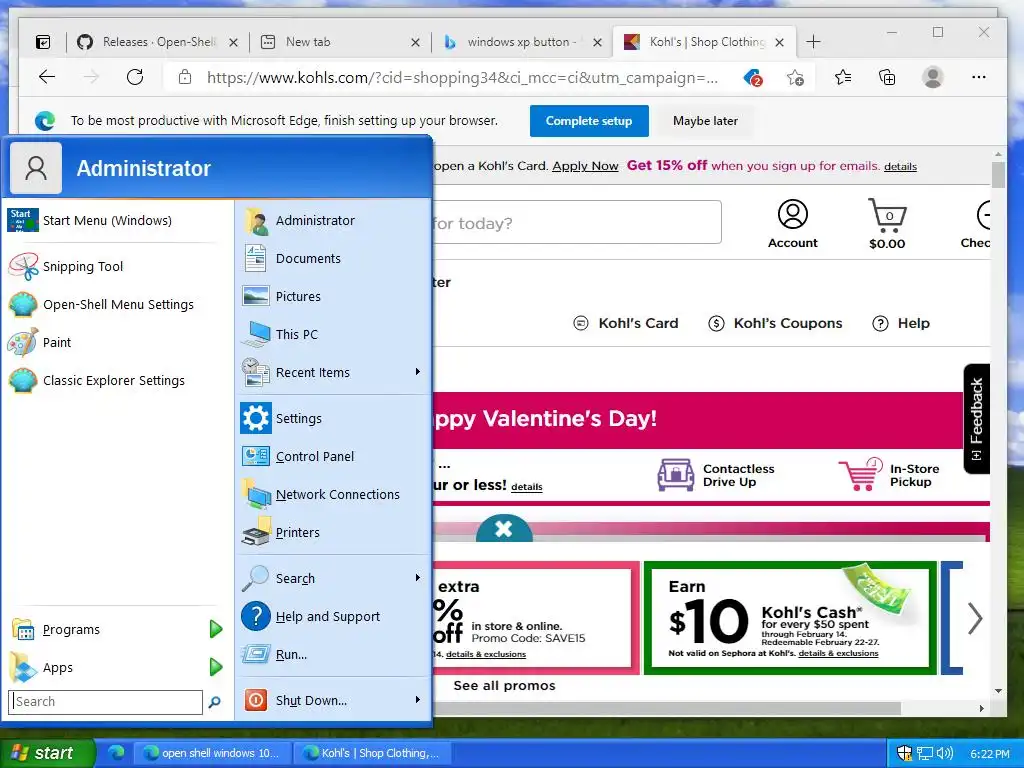This screenshot has height=768, width=1024.
Task: Open Edge Favorites list
Action: pyautogui.click(x=842, y=78)
